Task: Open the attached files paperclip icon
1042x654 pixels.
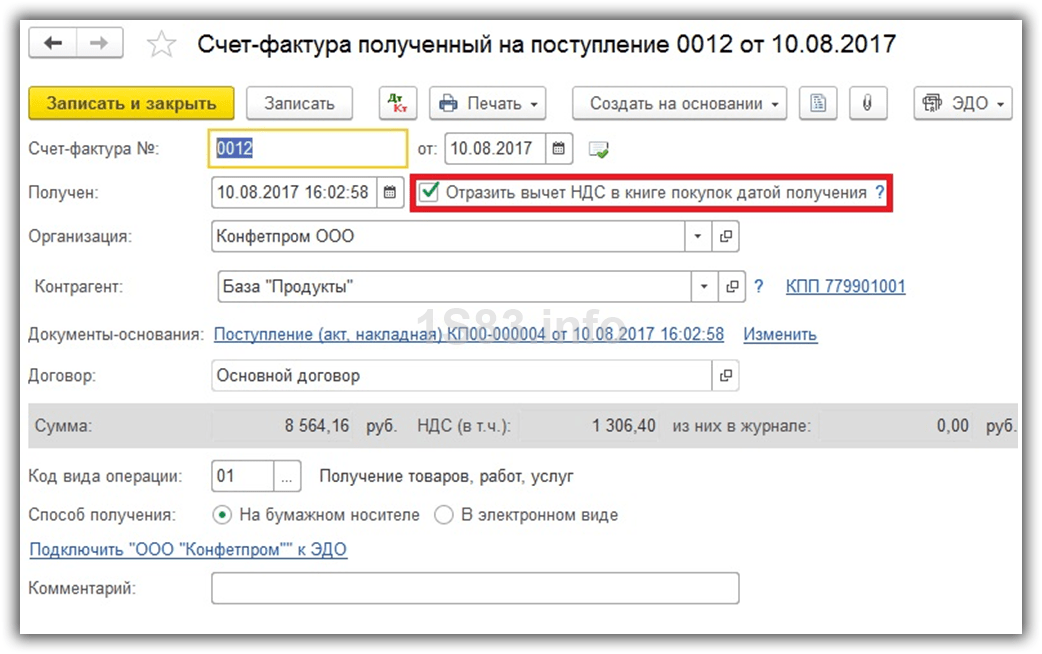Action: point(868,103)
